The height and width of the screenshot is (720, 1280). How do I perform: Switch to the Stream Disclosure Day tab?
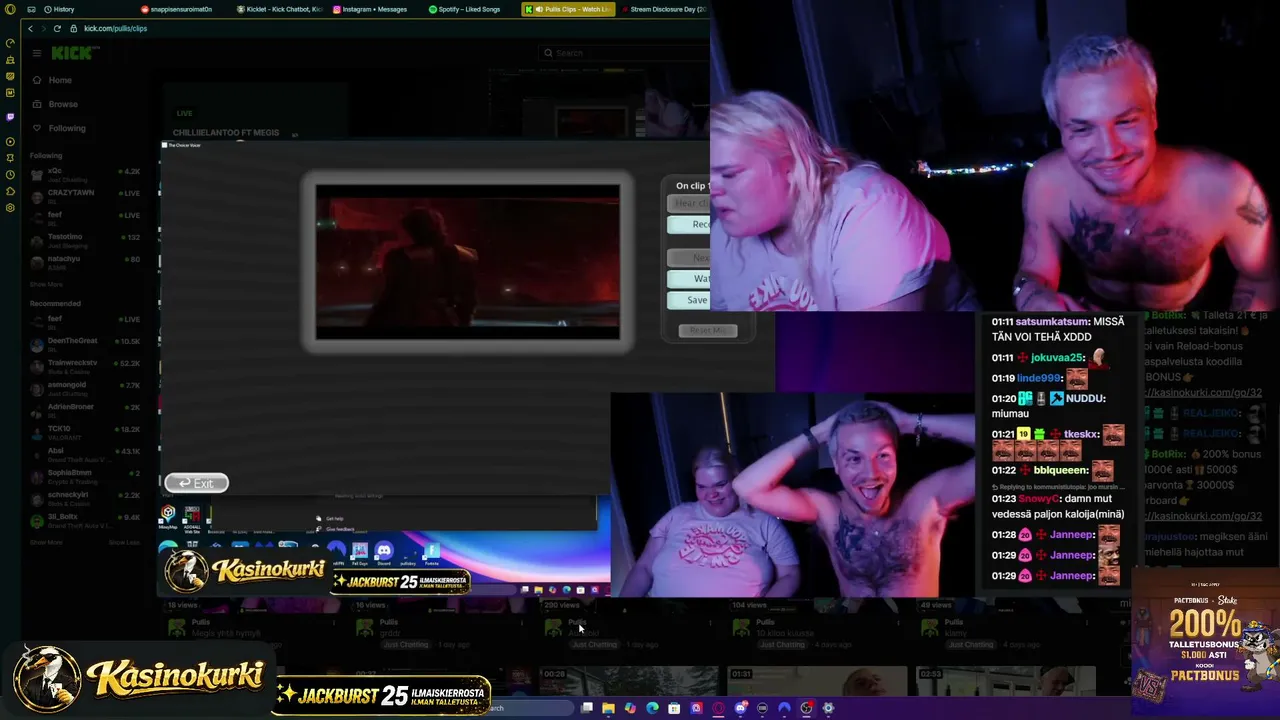click(x=664, y=9)
